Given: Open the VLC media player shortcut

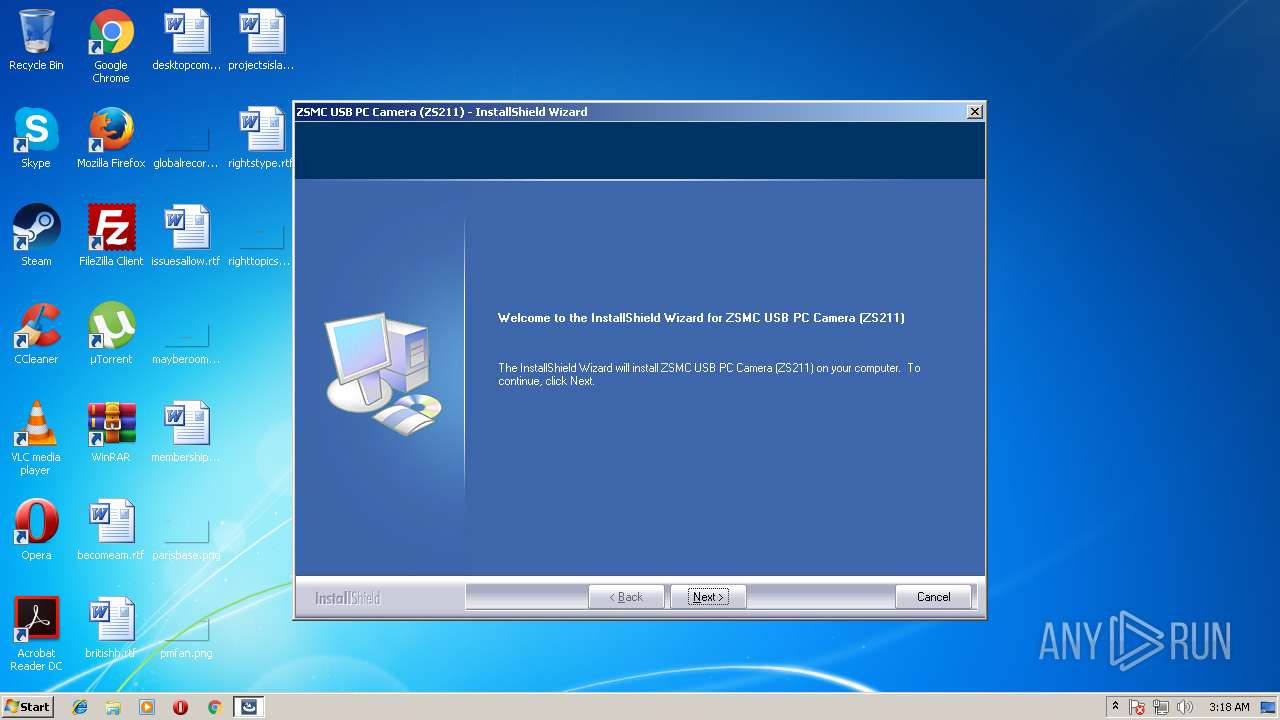Looking at the screenshot, I should click(36, 438).
